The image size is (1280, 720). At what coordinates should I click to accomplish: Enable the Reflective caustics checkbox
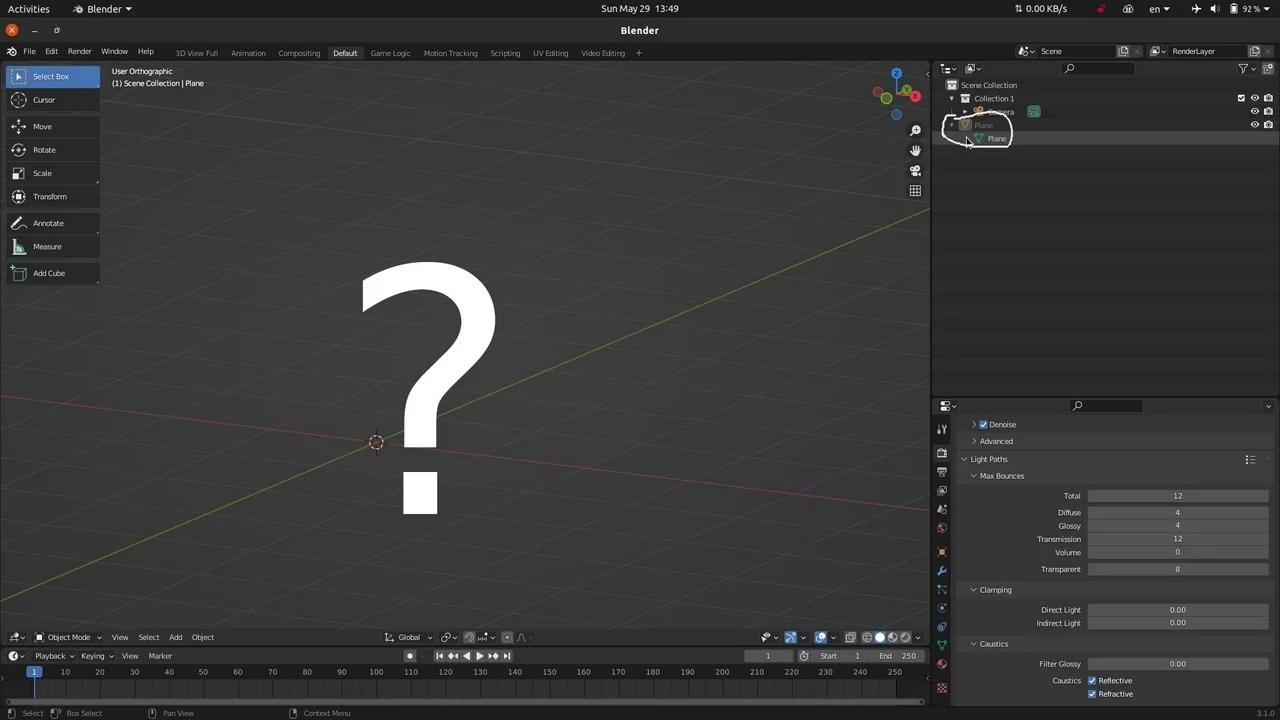1092,680
